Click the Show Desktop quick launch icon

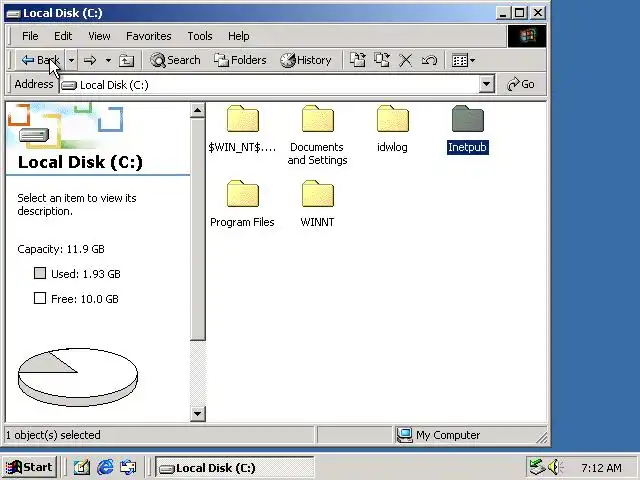click(82, 467)
